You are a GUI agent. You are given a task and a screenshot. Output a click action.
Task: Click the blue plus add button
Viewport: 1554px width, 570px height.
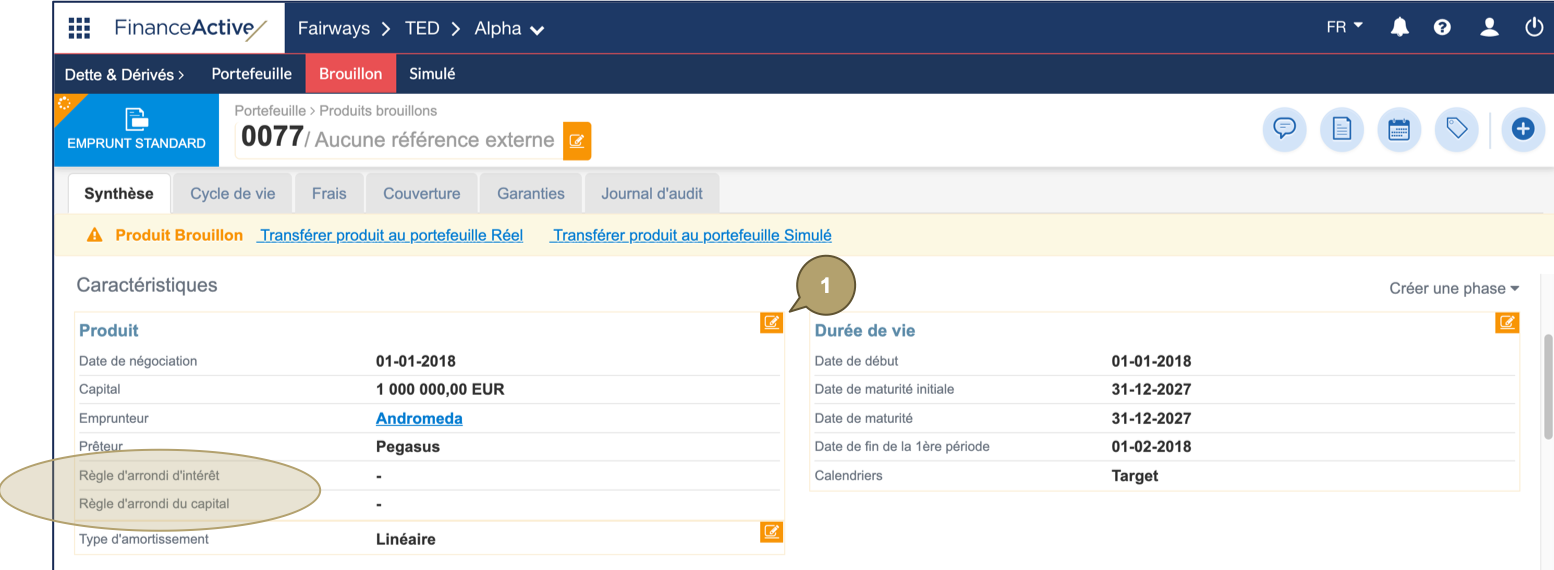point(1523,129)
